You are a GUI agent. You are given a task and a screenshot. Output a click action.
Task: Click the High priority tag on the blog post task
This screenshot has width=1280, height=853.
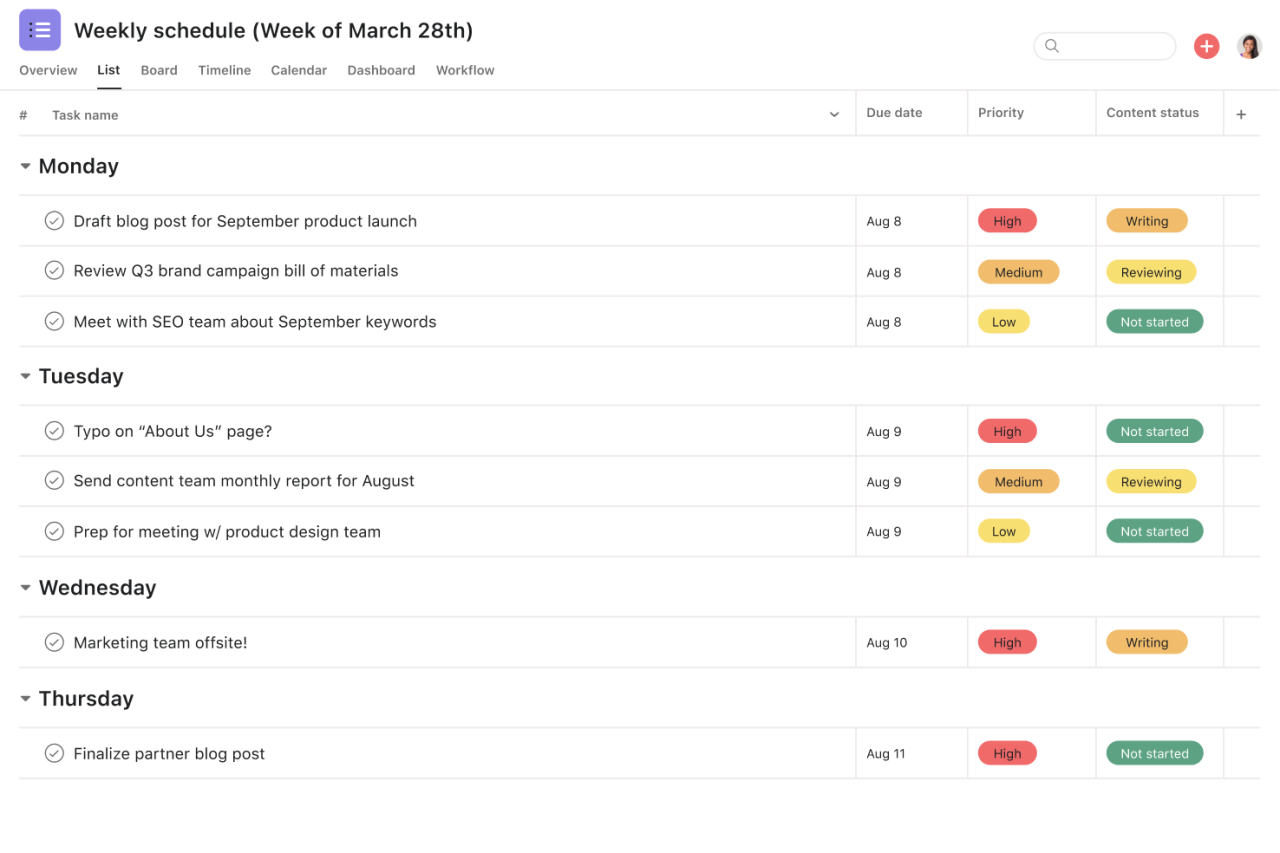tap(1007, 220)
